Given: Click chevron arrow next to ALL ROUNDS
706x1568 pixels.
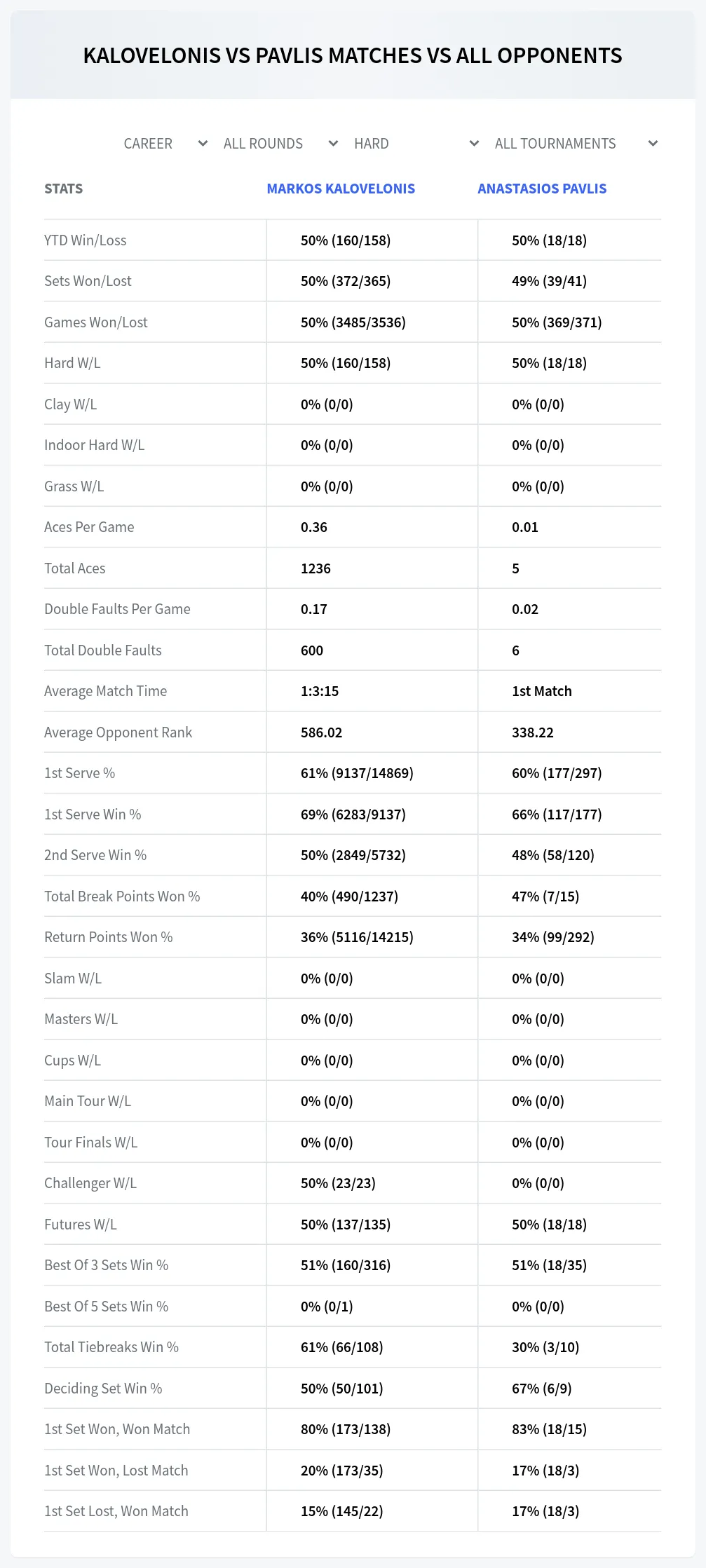Looking at the screenshot, I should pos(333,144).
